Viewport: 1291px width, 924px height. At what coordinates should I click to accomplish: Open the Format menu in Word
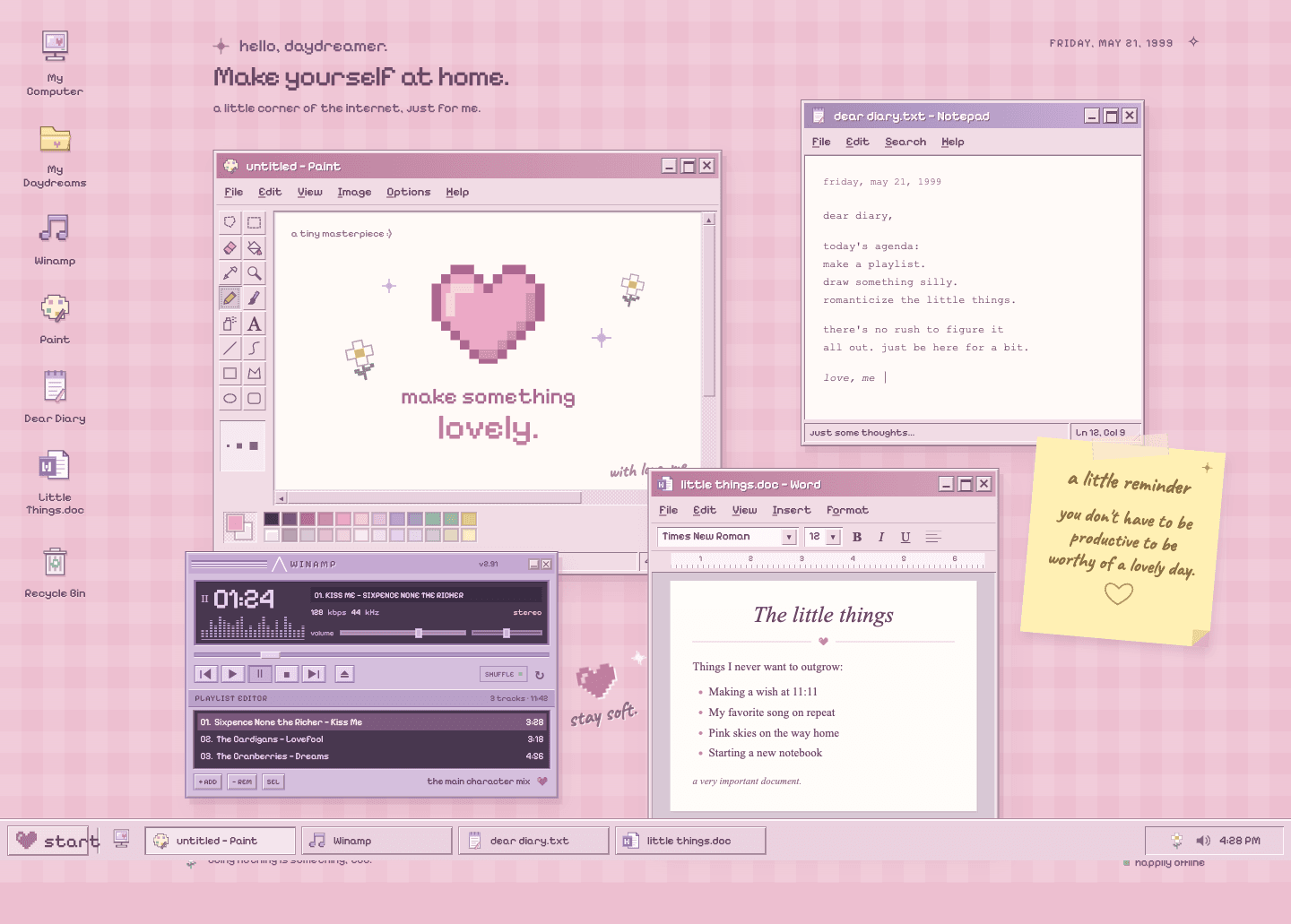tap(847, 510)
